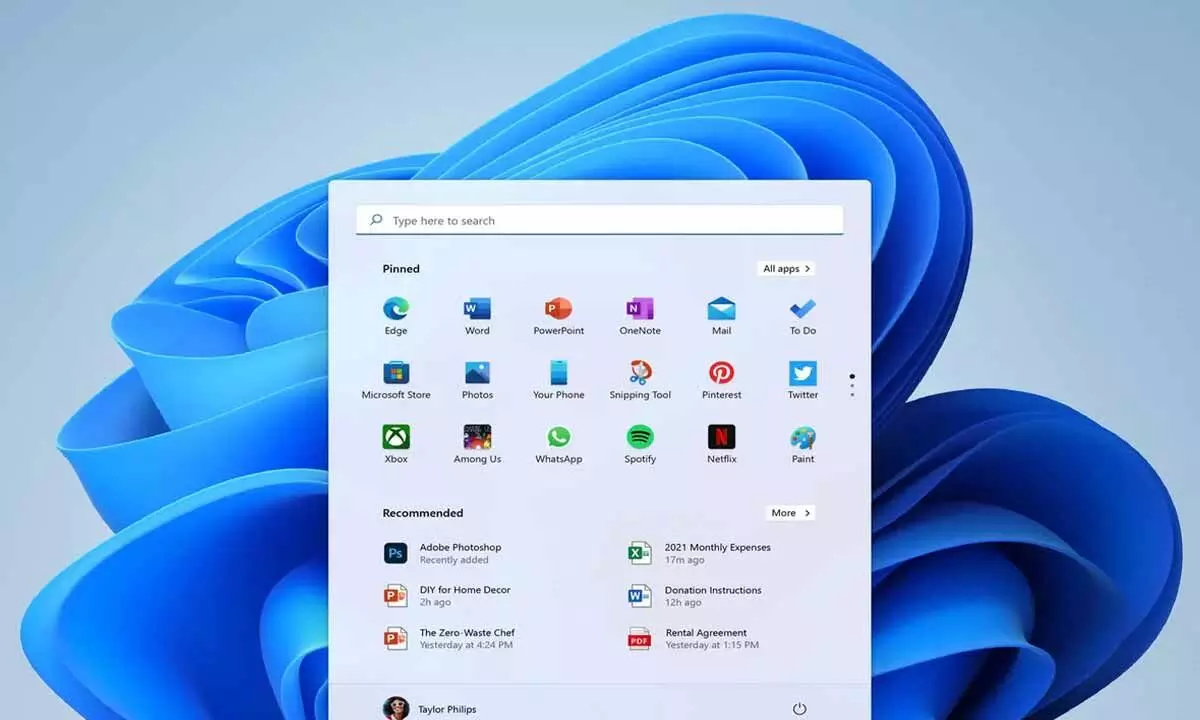Click the search magnifier icon
1200x720 pixels.
coord(376,220)
